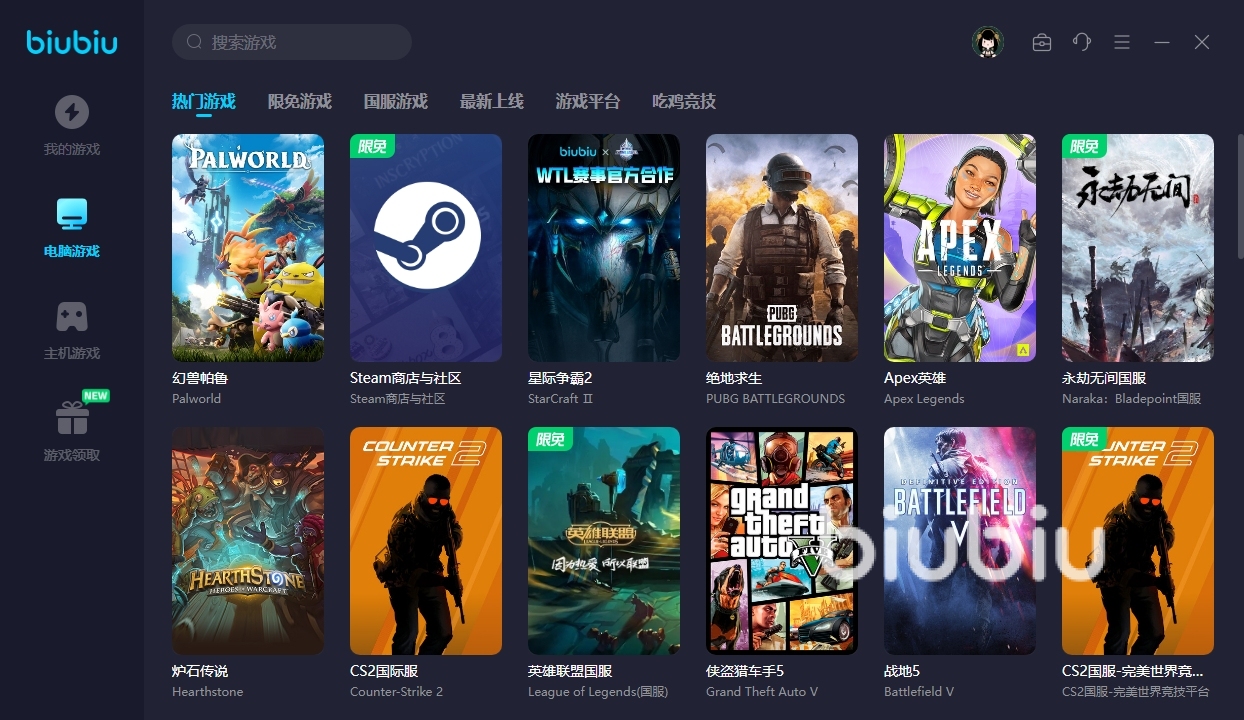Open the game gift box icon
This screenshot has height=720, width=1244.
71,418
